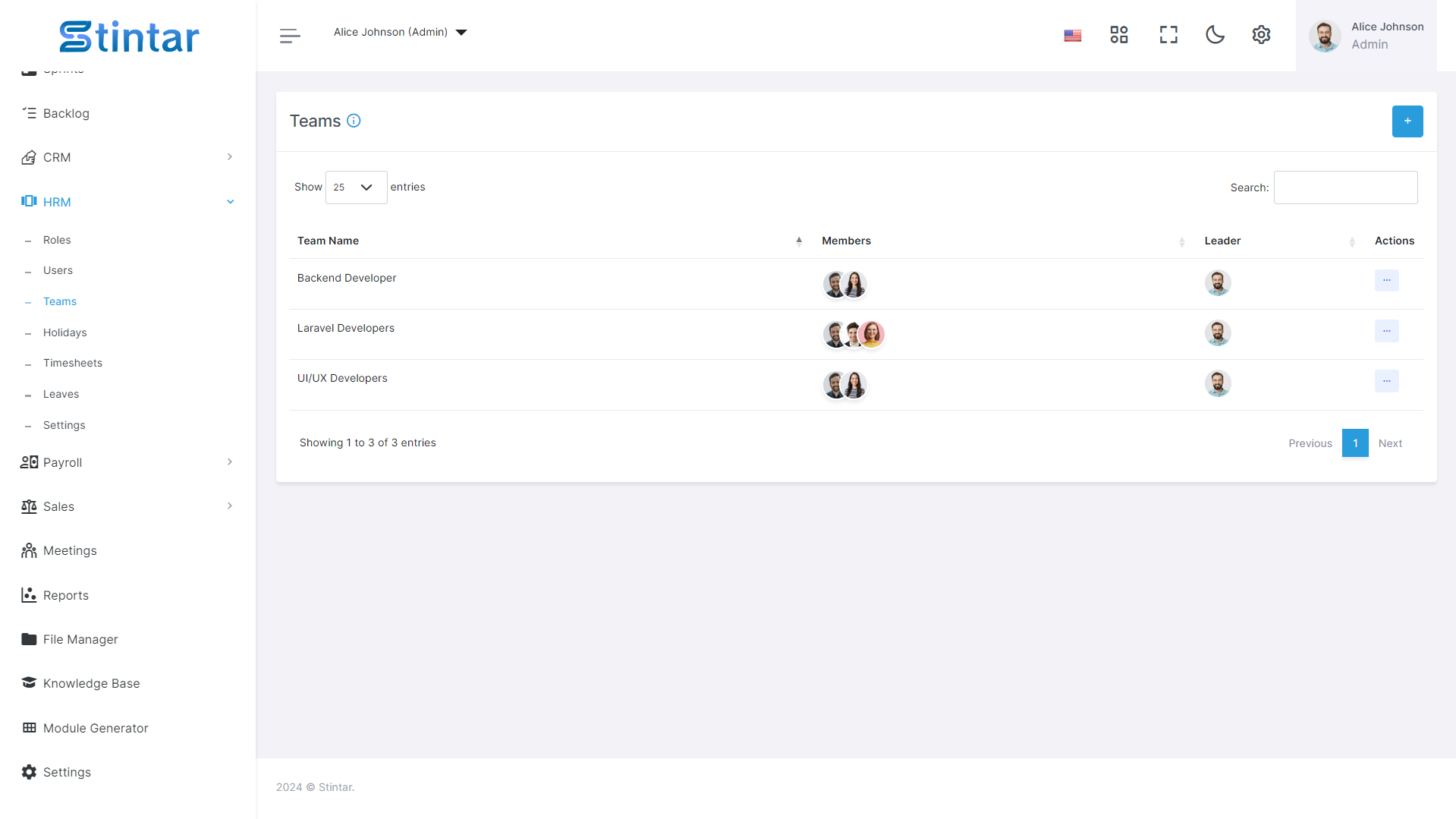Image resolution: width=1456 pixels, height=819 pixels.
Task: Click the CRM sidebar icon
Action: (x=29, y=157)
